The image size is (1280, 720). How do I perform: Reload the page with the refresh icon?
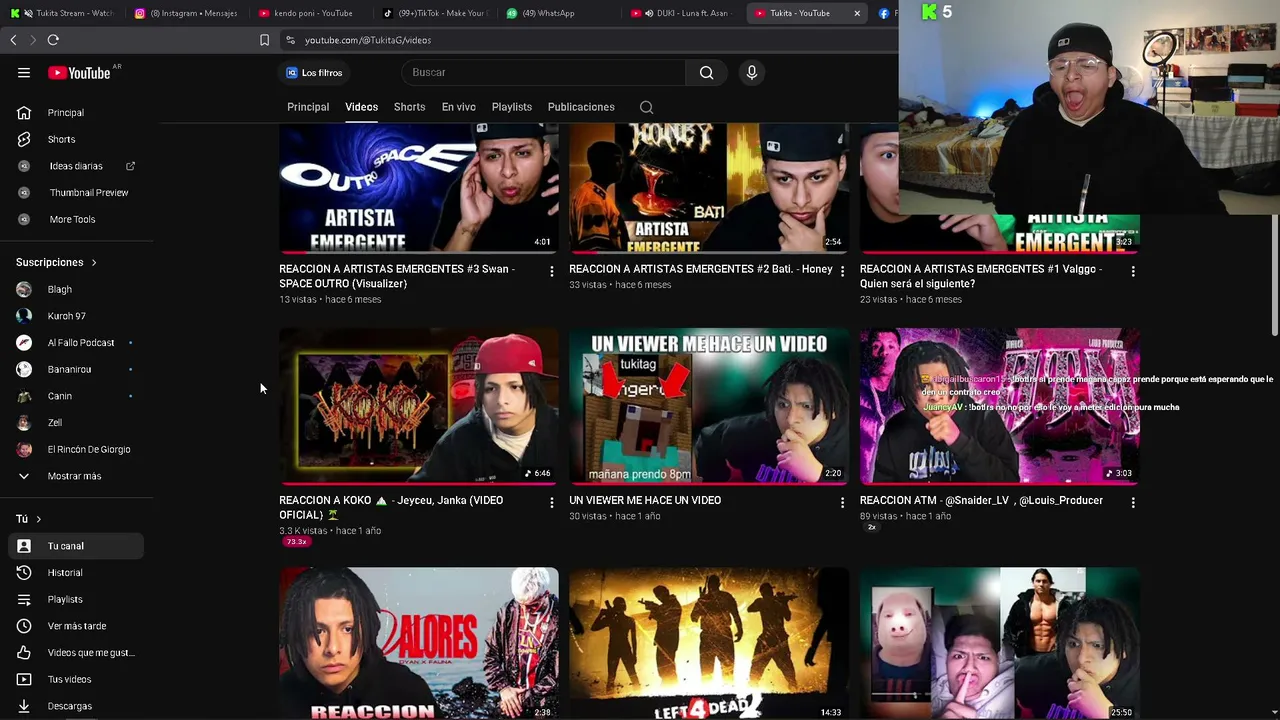[53, 40]
